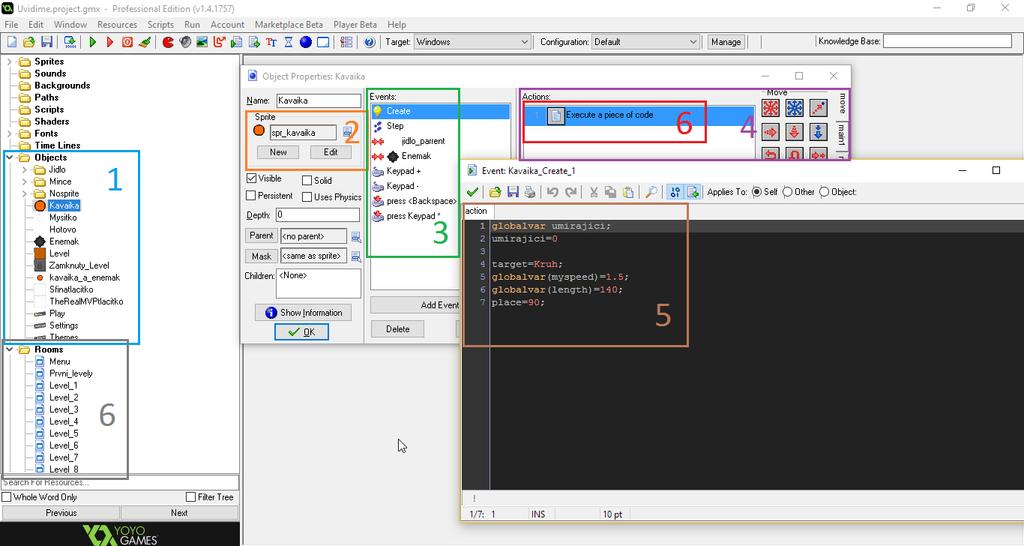Create an object with the blue ball icon
The width and height of the screenshot is (1024, 546).
point(306,42)
